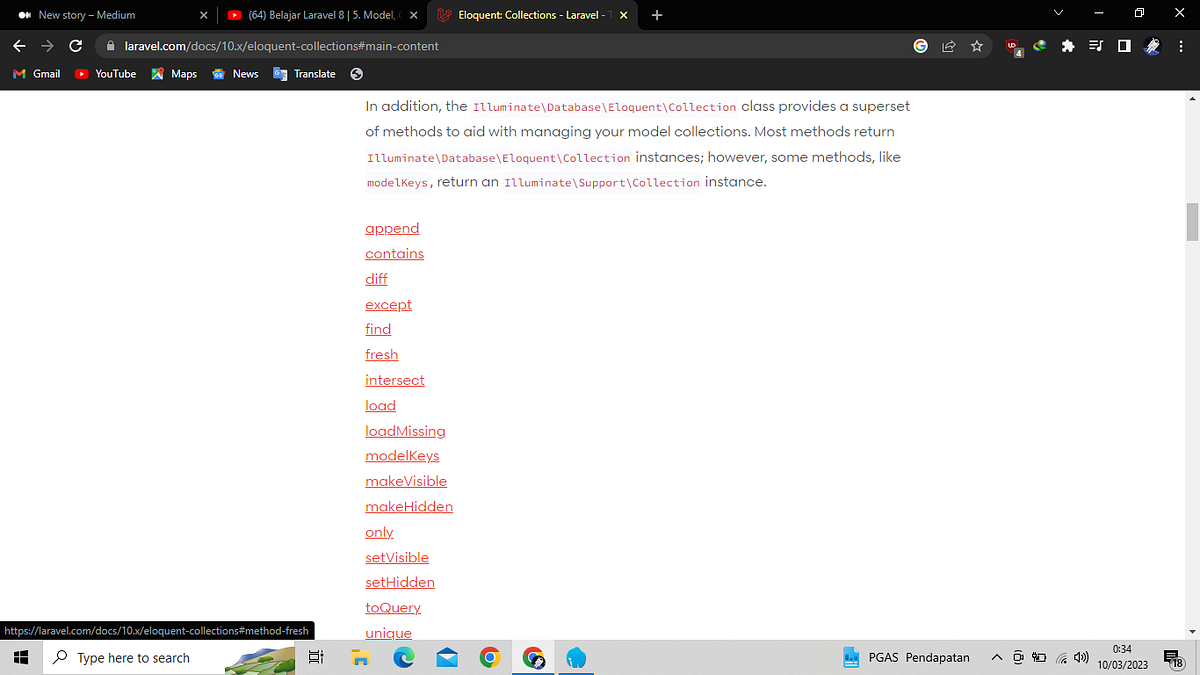Open the Chrome three-dot menu
This screenshot has width=1200, height=675.
pyautogui.click(x=1180, y=46)
